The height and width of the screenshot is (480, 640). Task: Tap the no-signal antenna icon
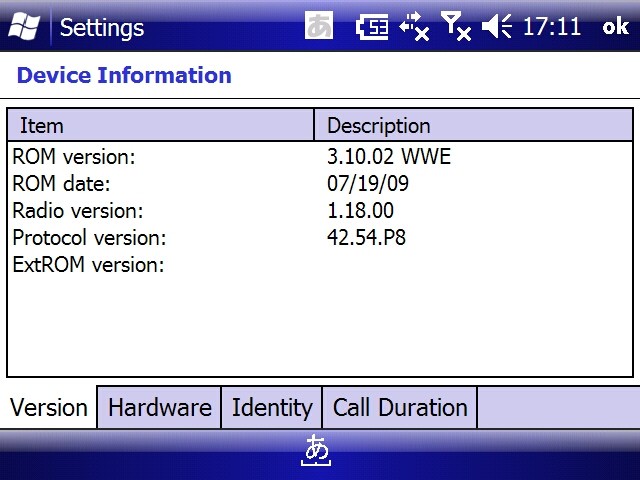(x=456, y=27)
